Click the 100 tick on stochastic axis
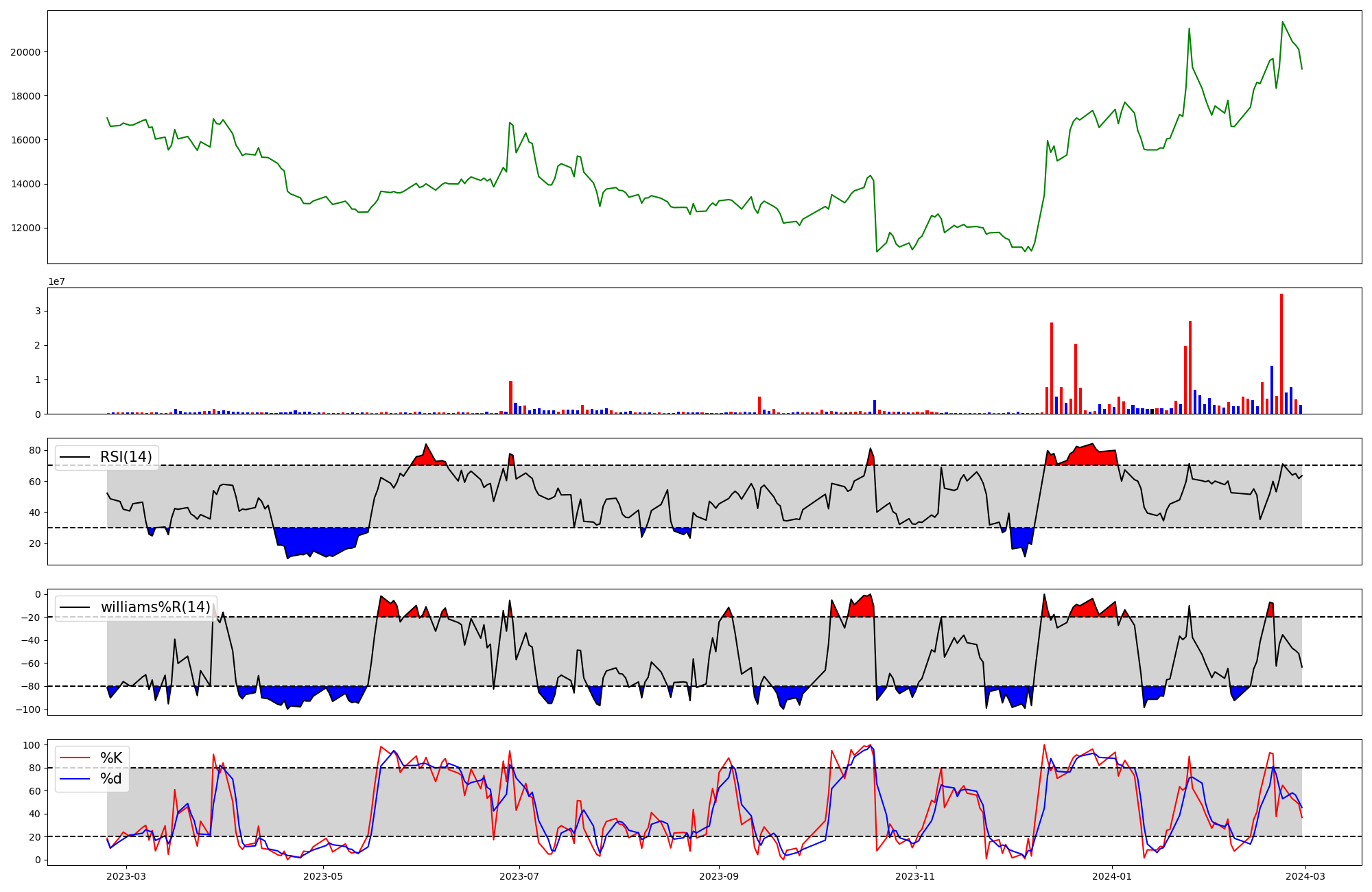1372x892 pixels. [33, 745]
